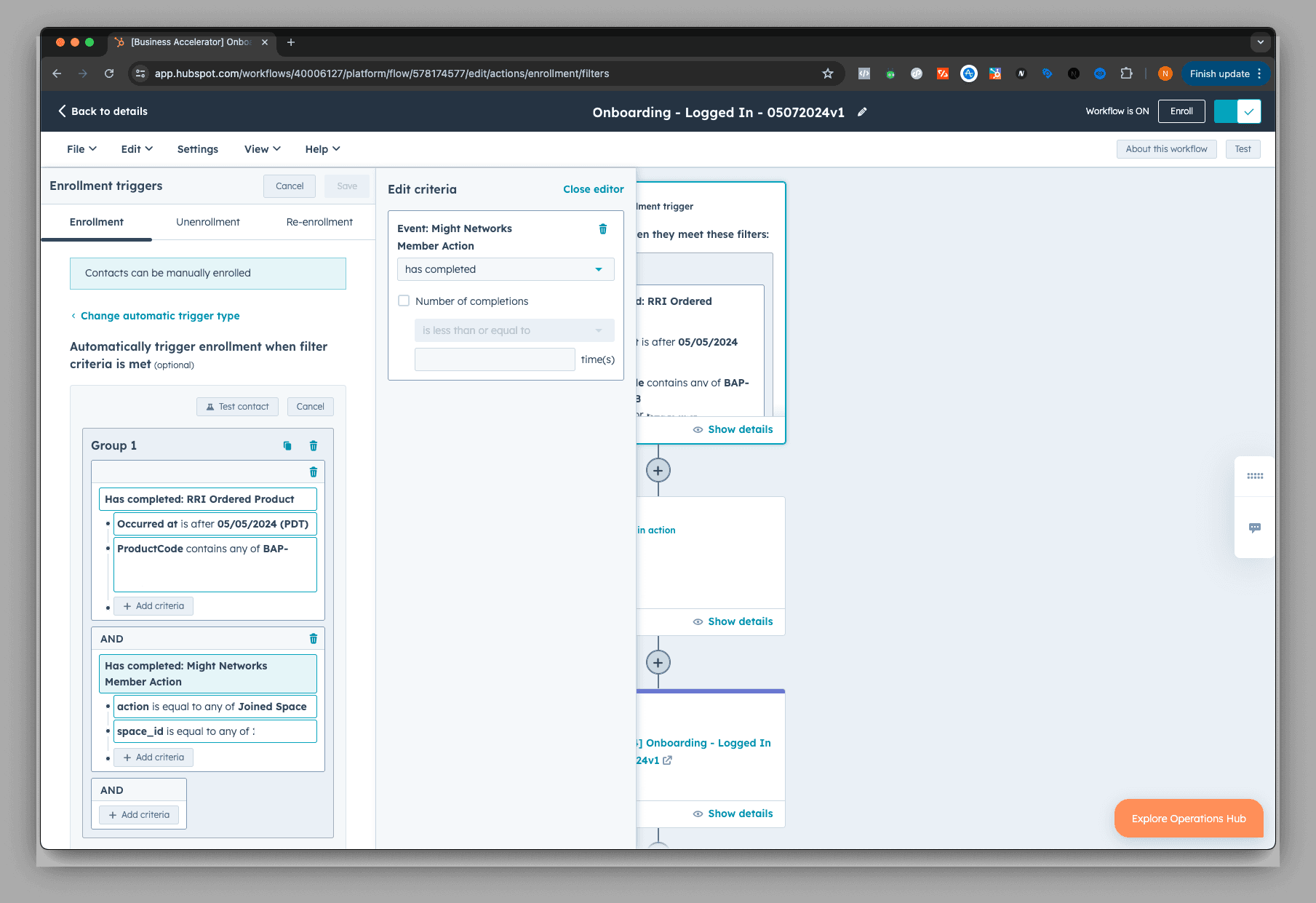Cancel the Enrollment triggers changes
The height and width of the screenshot is (903, 1316).
290,186
